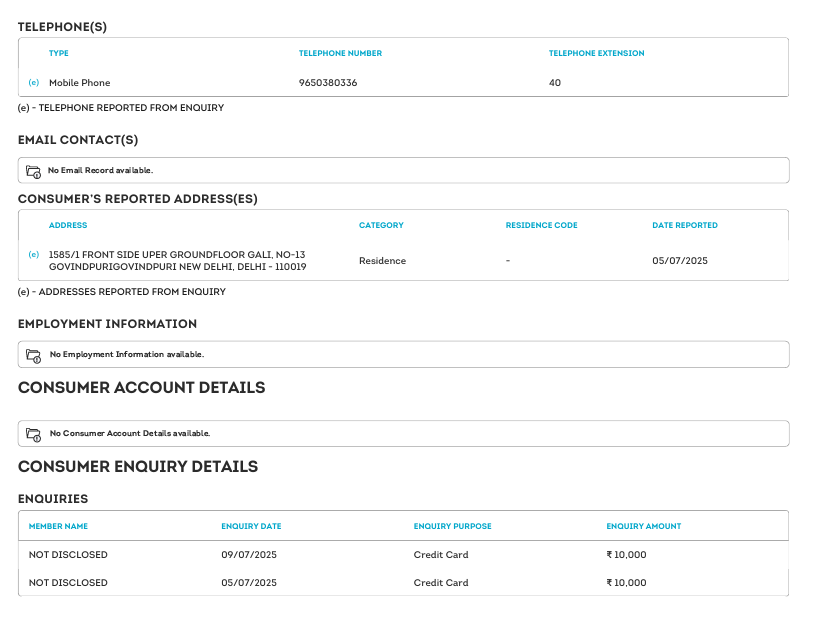
Task: Click the Residence Code column header
Action: 541,226
